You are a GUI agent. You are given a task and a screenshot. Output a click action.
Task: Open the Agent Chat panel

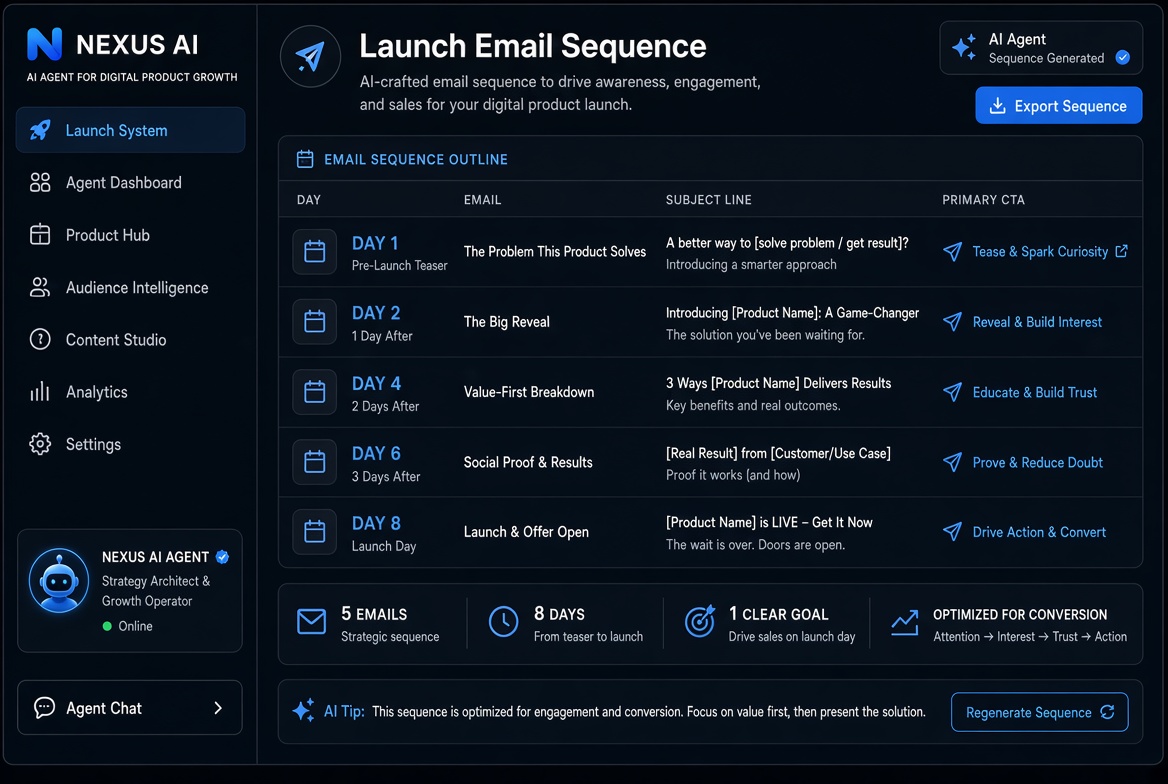130,708
